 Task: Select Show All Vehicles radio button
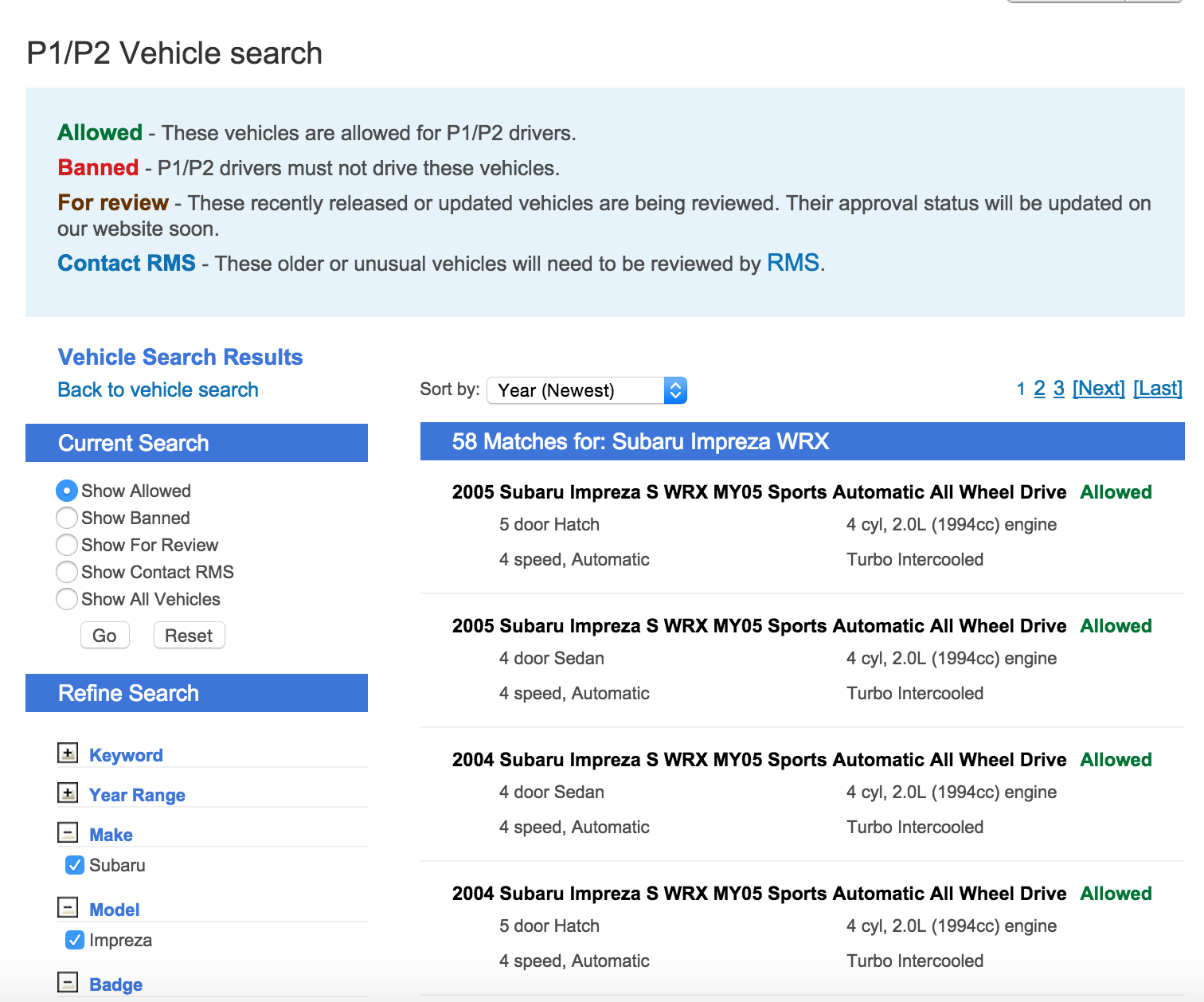(x=67, y=599)
